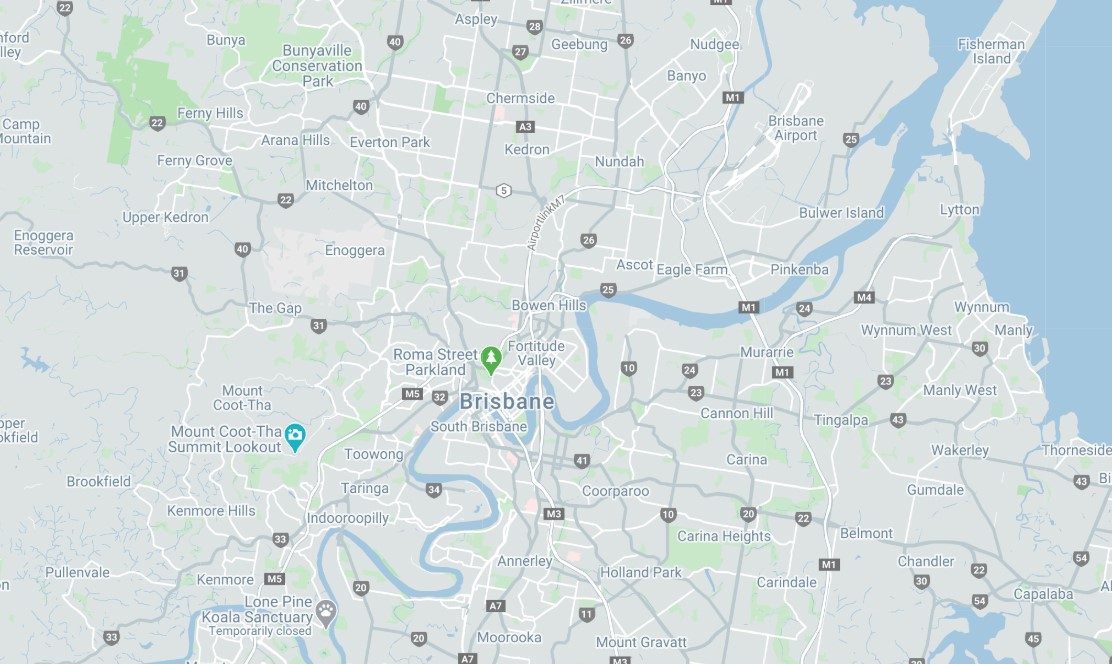Select the Brisbane Airport label

pyautogui.click(x=796, y=128)
